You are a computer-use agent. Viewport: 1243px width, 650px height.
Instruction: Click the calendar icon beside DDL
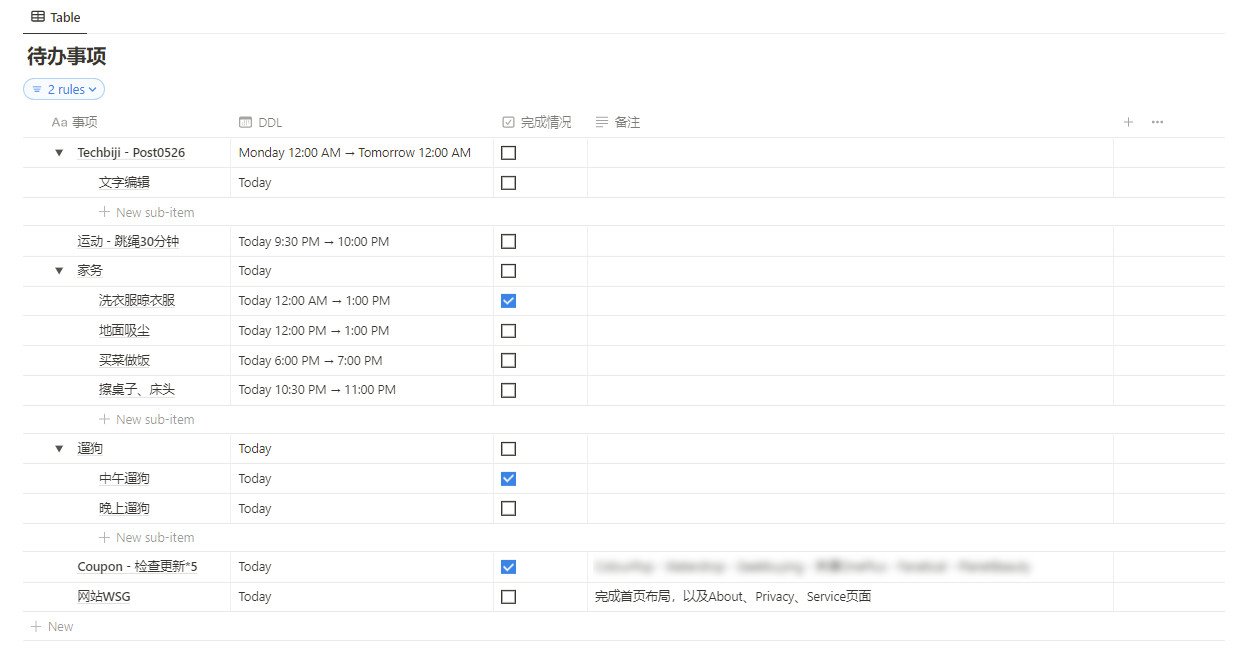point(245,122)
